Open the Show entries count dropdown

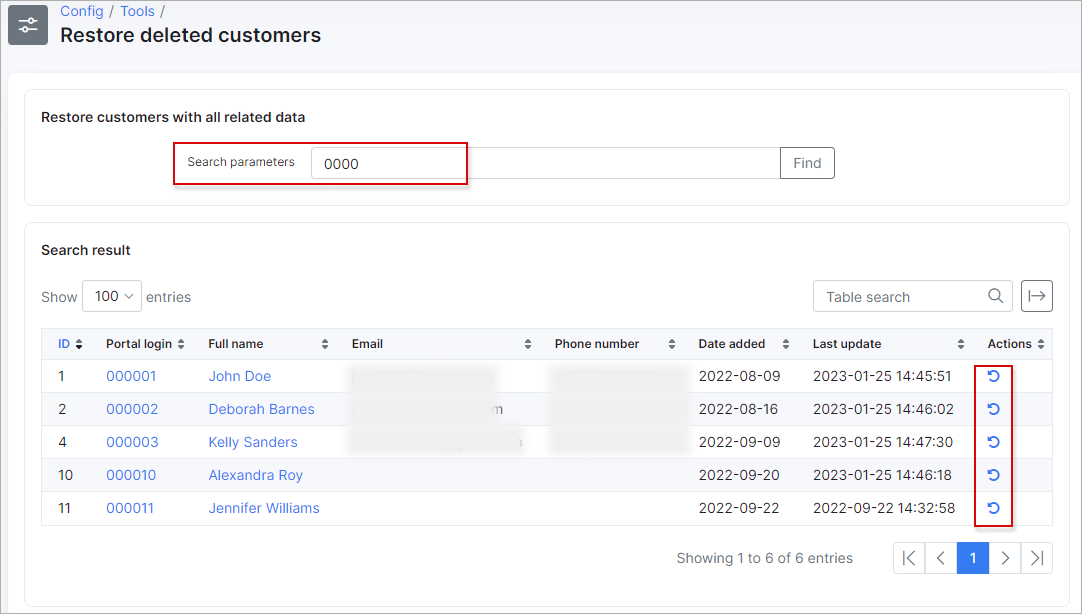(112, 296)
